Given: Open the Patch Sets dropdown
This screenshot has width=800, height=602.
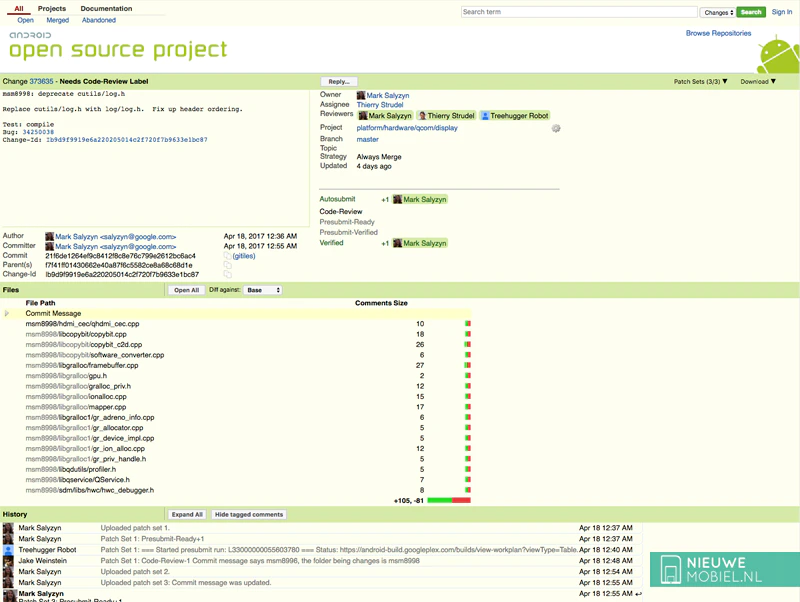Looking at the screenshot, I should tap(700, 82).
